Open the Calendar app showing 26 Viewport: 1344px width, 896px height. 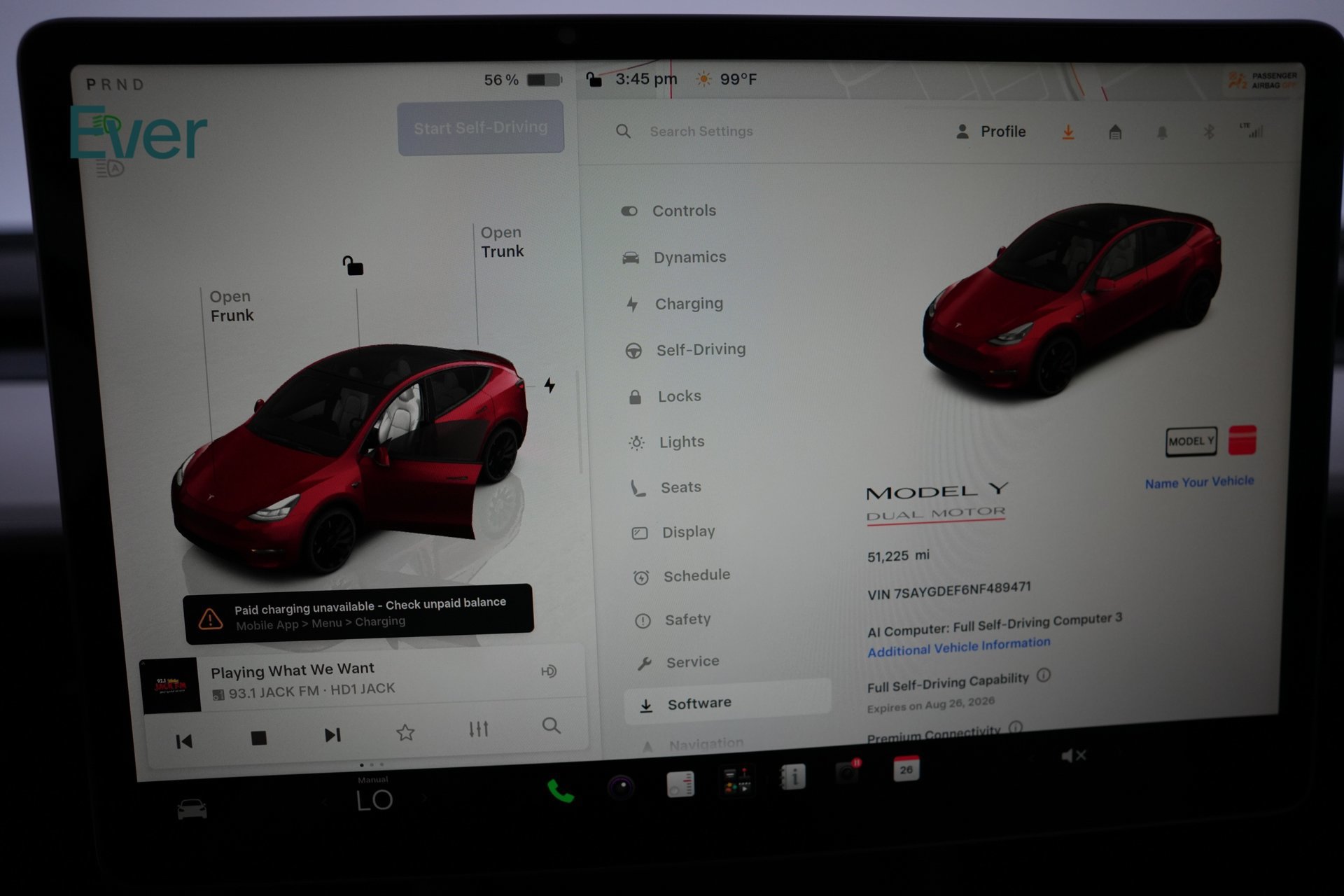tap(906, 769)
